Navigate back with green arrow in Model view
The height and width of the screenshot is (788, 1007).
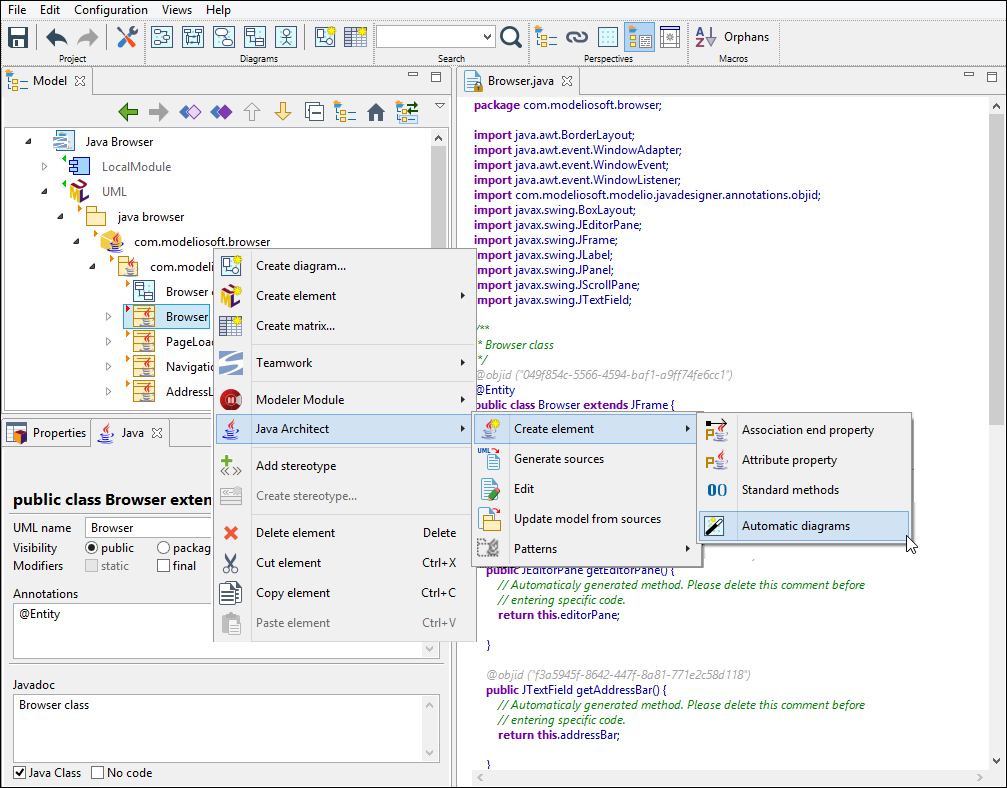(x=128, y=112)
